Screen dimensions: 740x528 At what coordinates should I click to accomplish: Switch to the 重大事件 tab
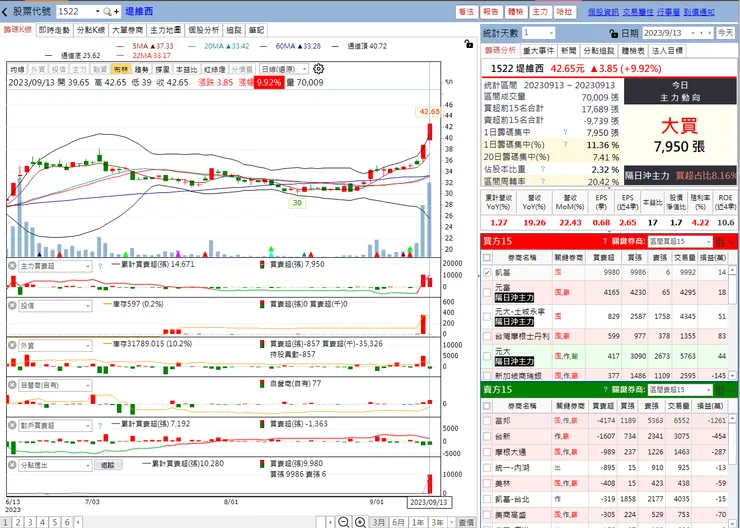tap(538, 50)
